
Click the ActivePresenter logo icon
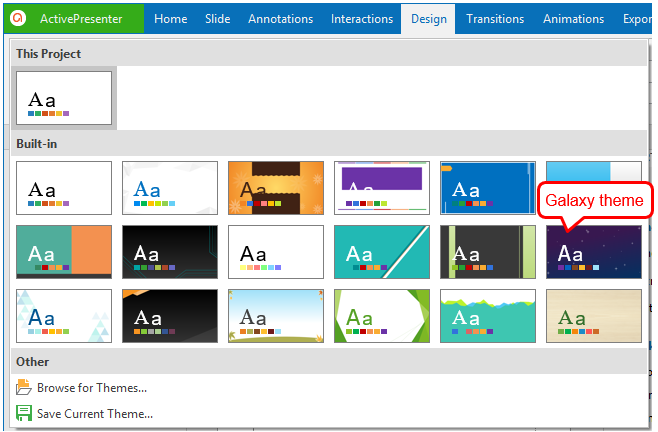(x=18, y=18)
